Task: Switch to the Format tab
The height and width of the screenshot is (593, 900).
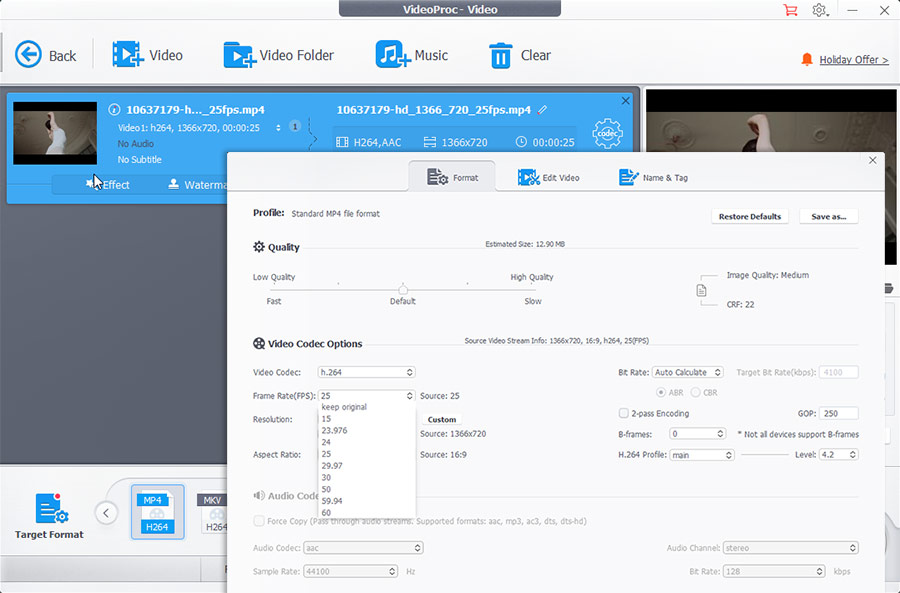Action: point(452,177)
